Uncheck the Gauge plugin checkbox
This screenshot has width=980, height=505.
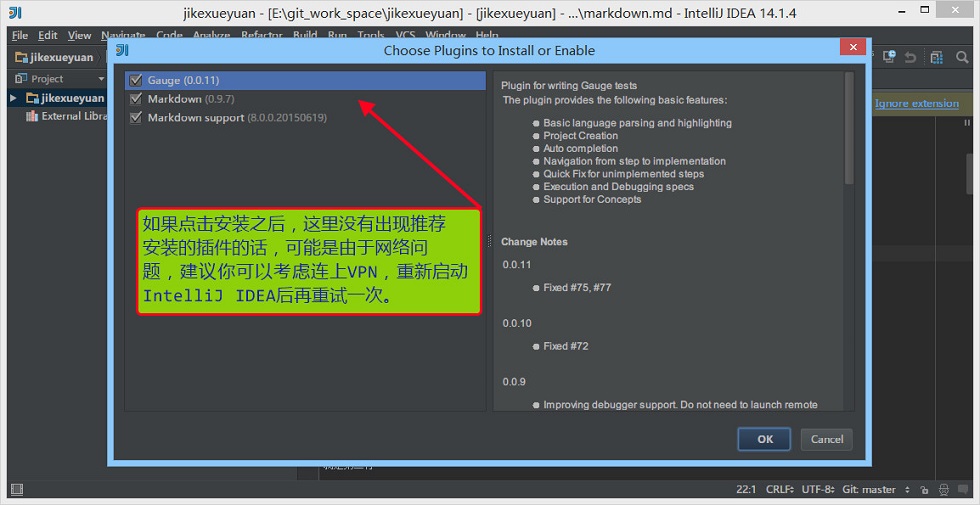click(136, 80)
